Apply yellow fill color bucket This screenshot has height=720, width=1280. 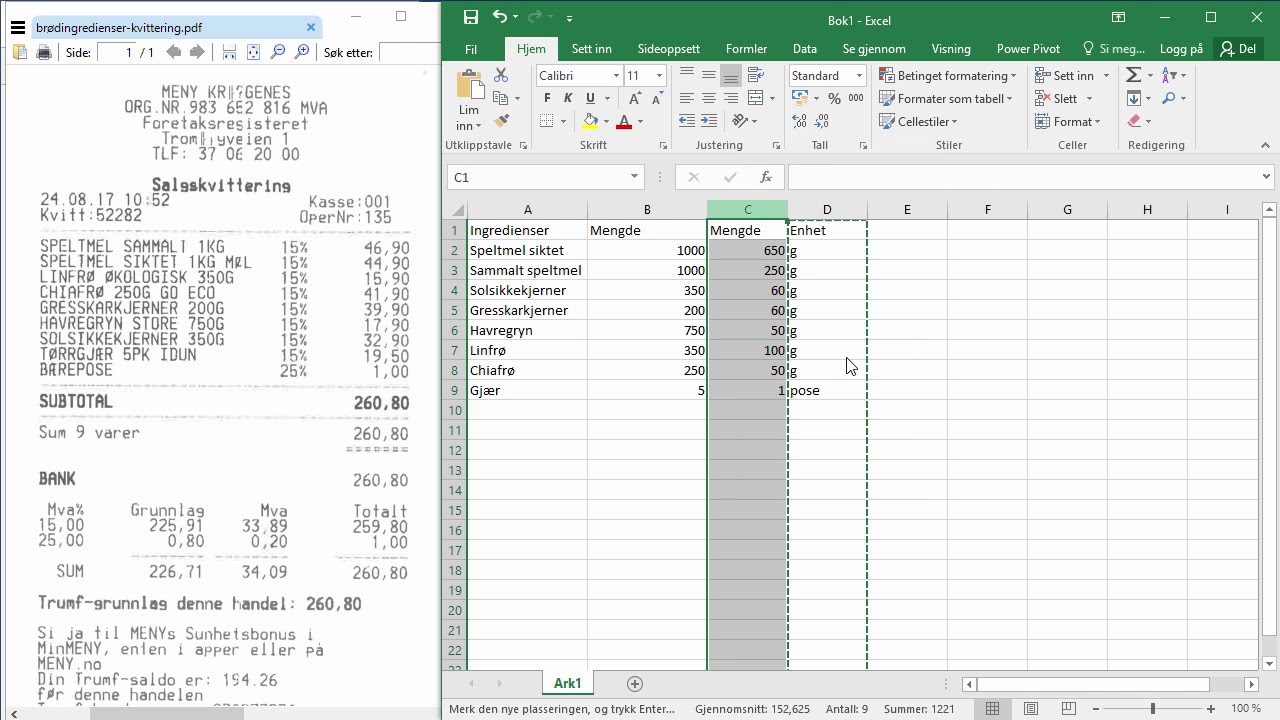click(590, 121)
